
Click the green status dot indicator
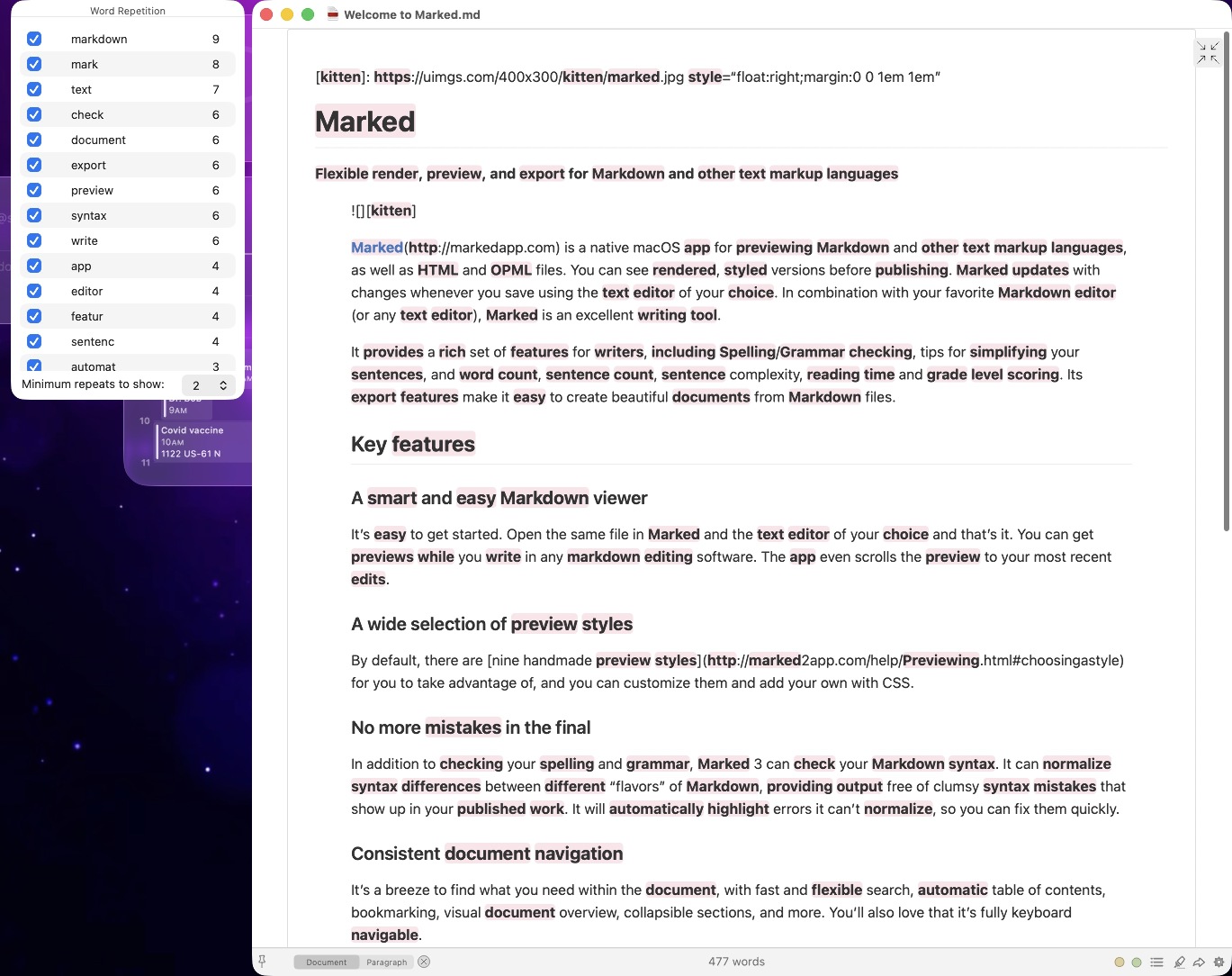tap(1137, 962)
